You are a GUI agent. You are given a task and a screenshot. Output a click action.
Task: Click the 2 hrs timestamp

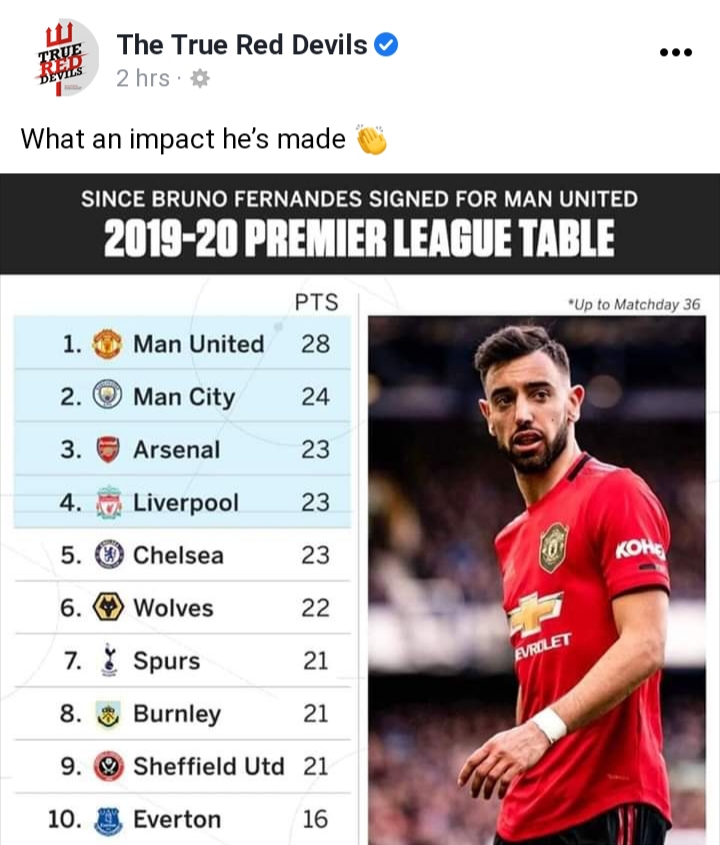(x=143, y=79)
